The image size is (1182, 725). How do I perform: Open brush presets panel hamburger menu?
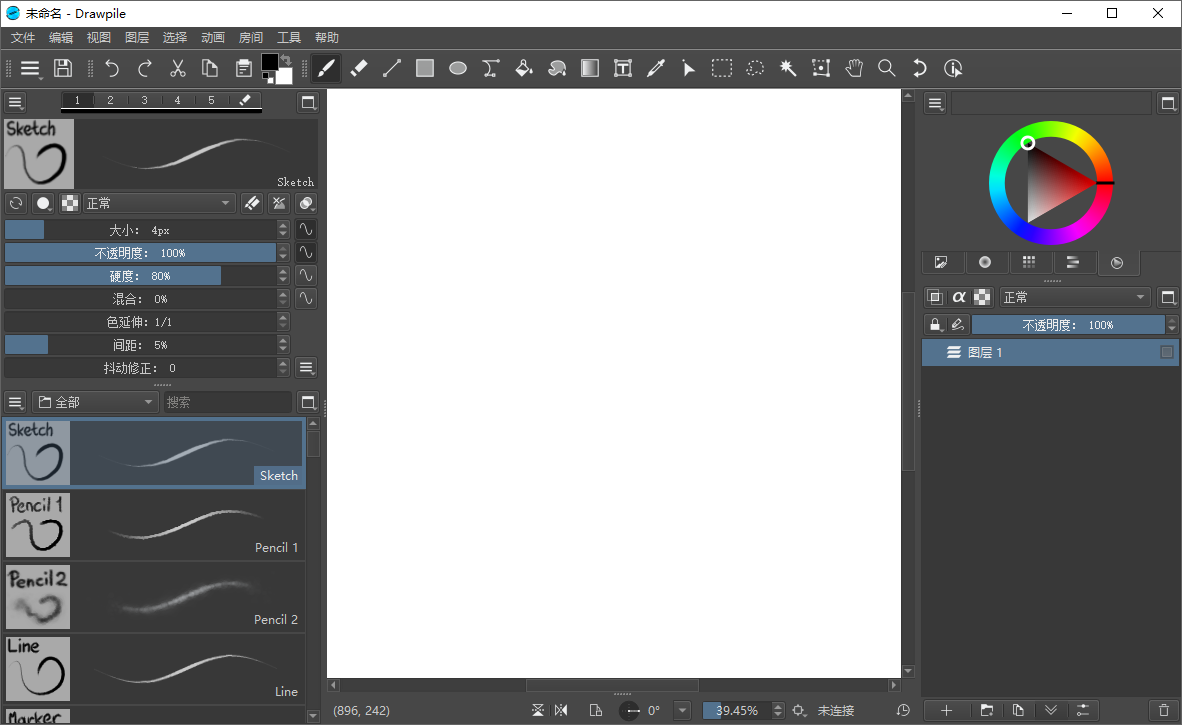16,402
